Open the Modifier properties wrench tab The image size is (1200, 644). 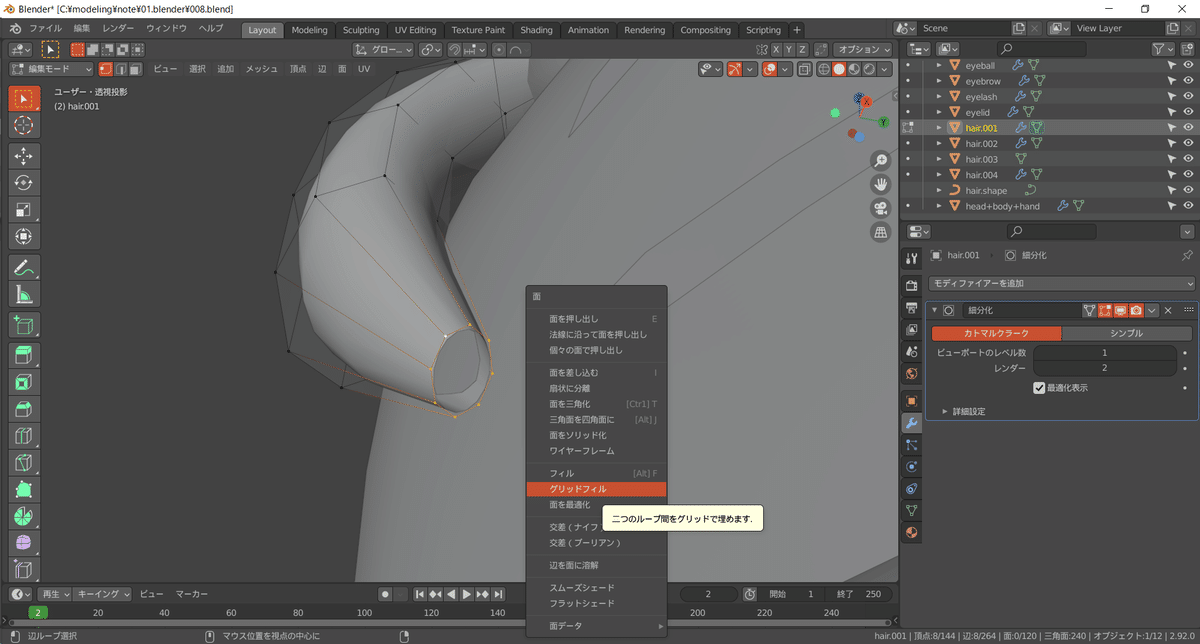pyautogui.click(x=911, y=423)
